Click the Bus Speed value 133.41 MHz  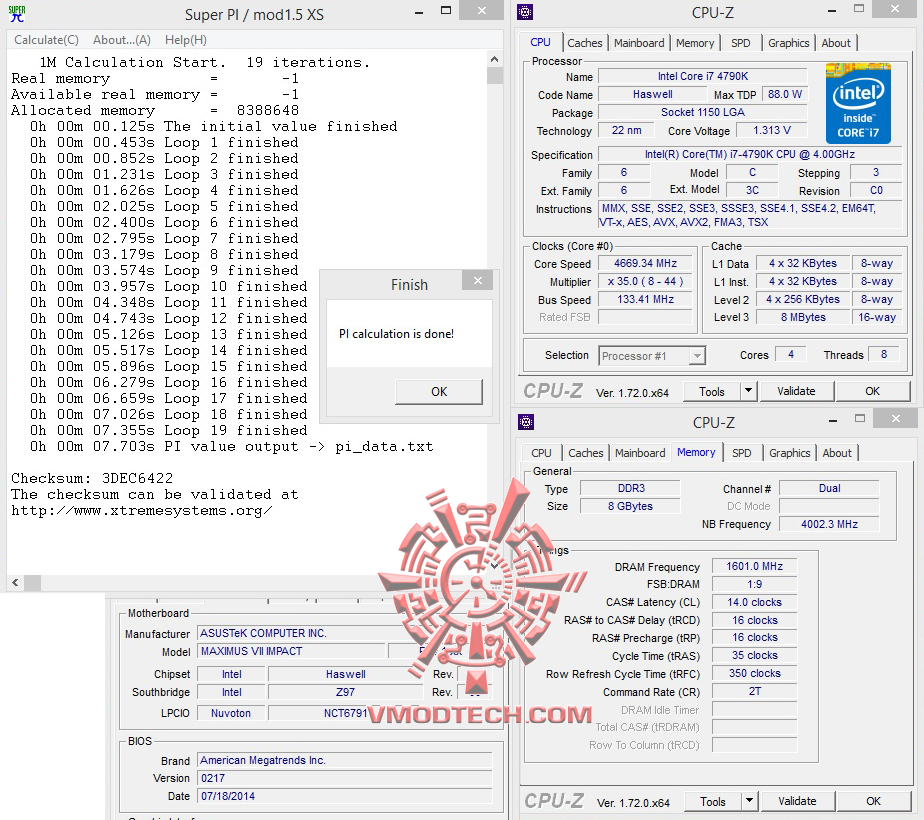[645, 299]
